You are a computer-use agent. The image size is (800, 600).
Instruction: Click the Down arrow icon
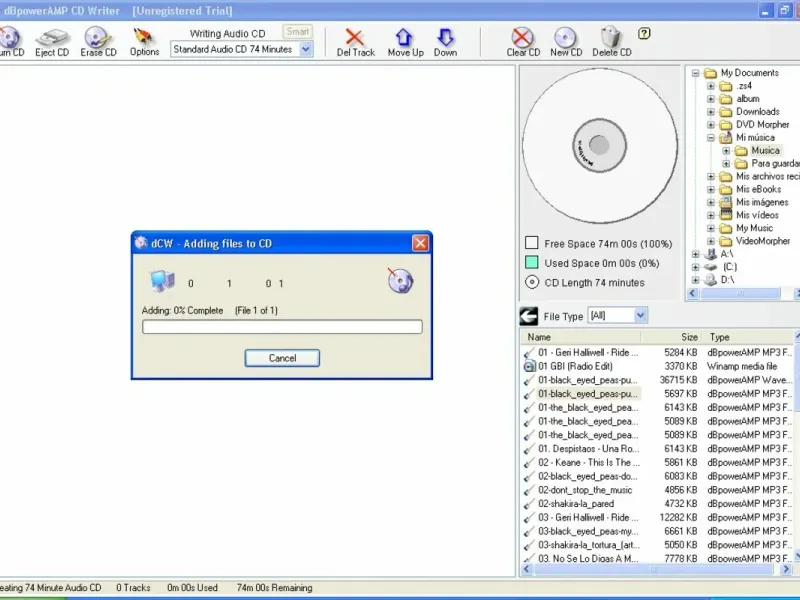[445, 37]
